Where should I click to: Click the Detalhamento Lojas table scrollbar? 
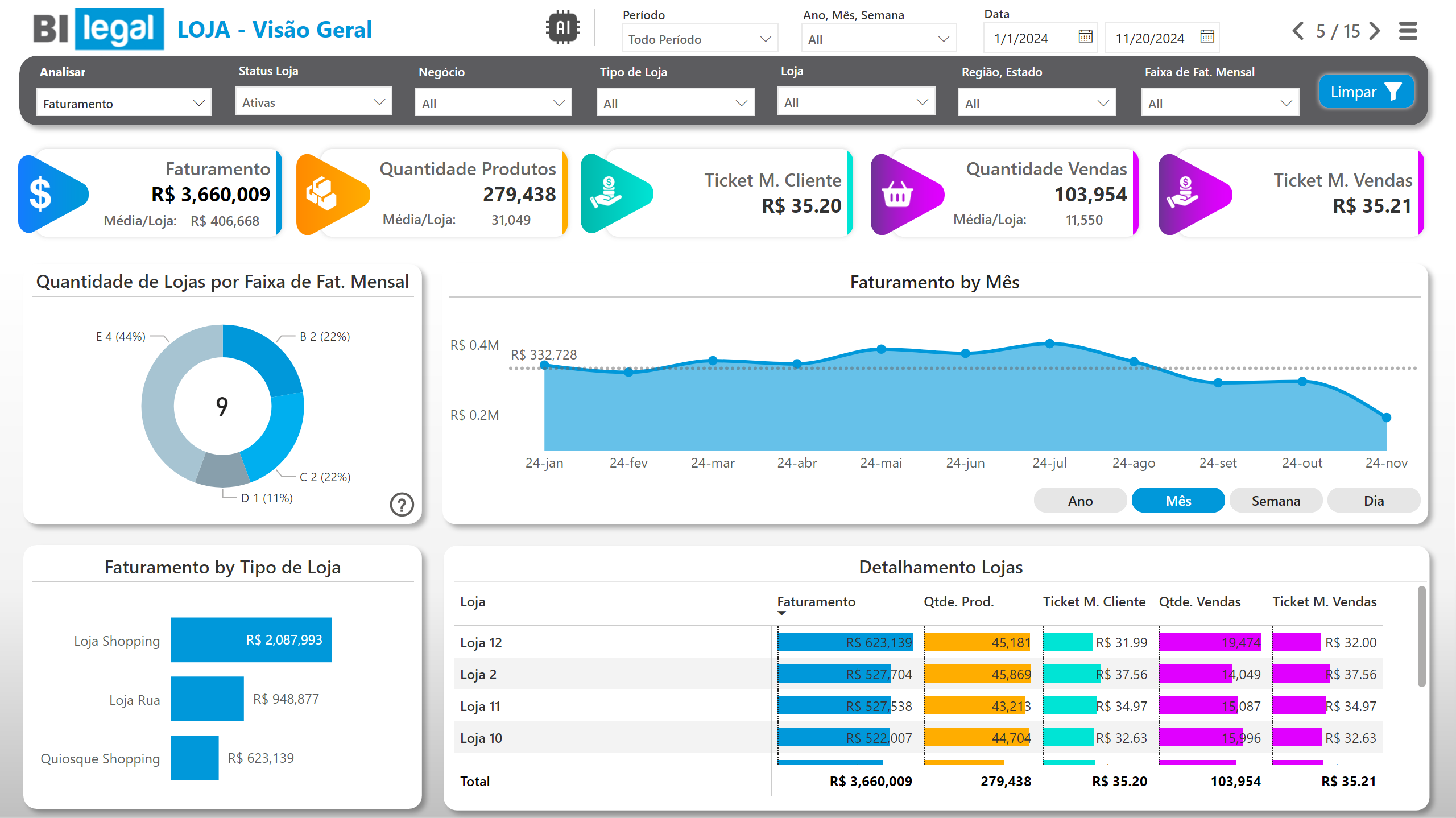tap(1421, 637)
